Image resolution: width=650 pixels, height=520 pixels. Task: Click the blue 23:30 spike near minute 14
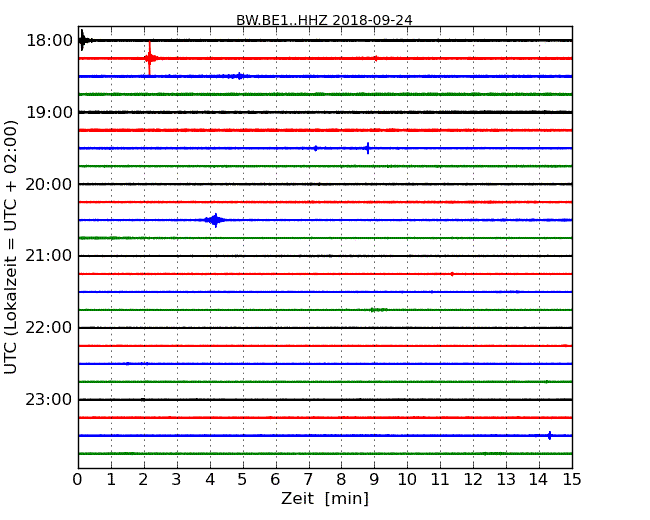(550, 435)
